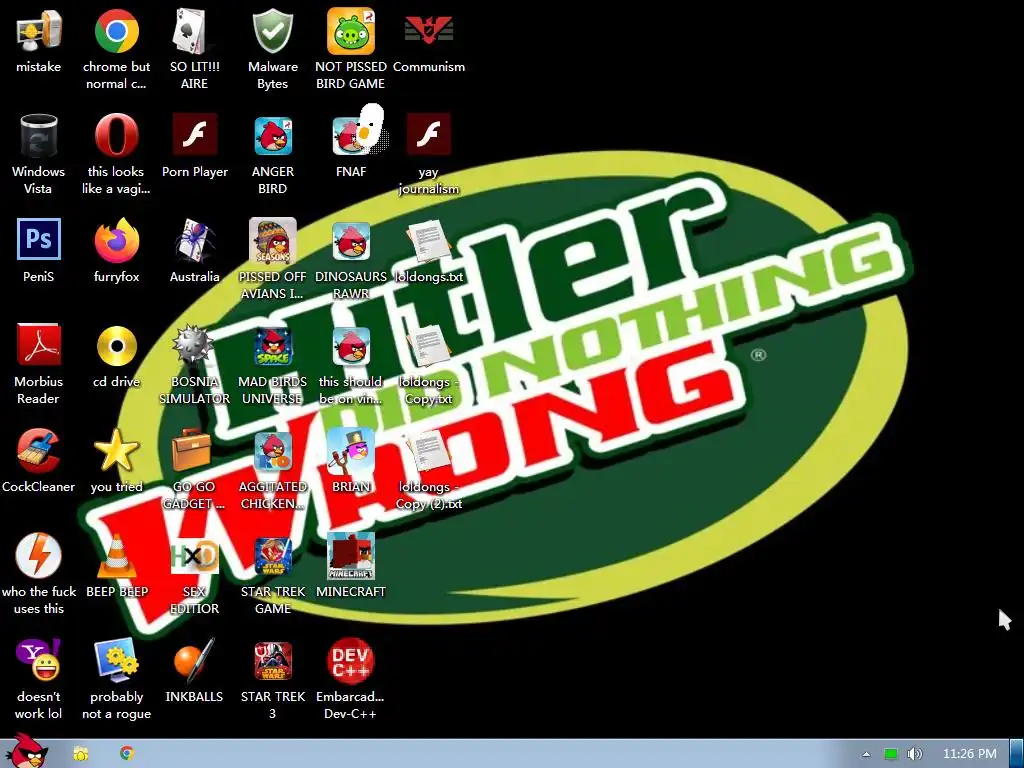Open the Start menu angry bird button
1024x768 pixels.
coord(26,750)
